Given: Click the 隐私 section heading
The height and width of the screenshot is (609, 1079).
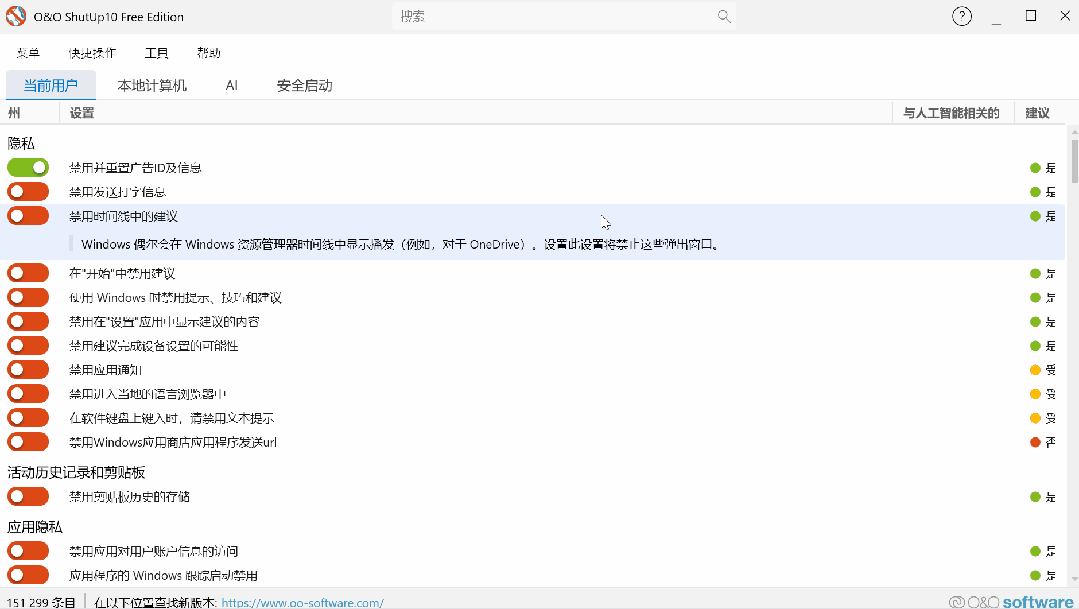Looking at the screenshot, I should click(x=21, y=143).
